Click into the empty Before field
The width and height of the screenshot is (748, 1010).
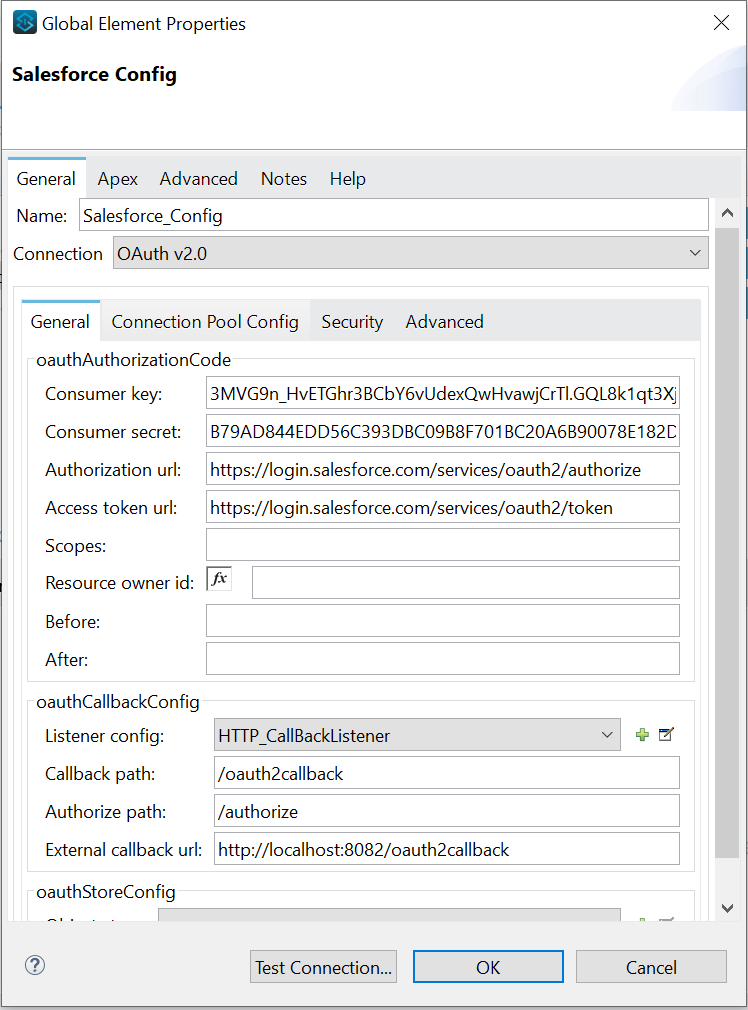[x=443, y=621]
